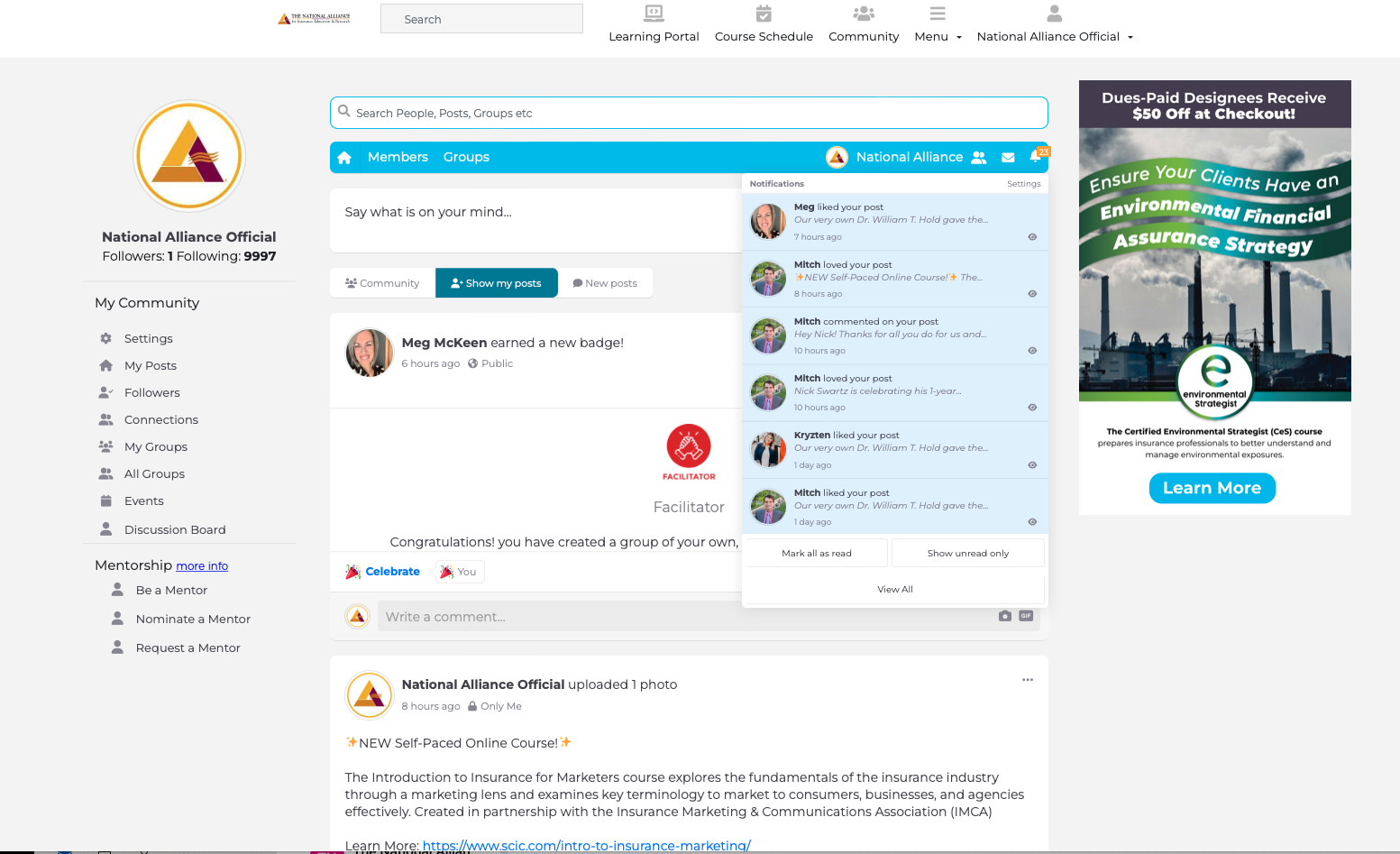Open Followers in sidebar
Screen dimensions: 1400x854
point(151,392)
